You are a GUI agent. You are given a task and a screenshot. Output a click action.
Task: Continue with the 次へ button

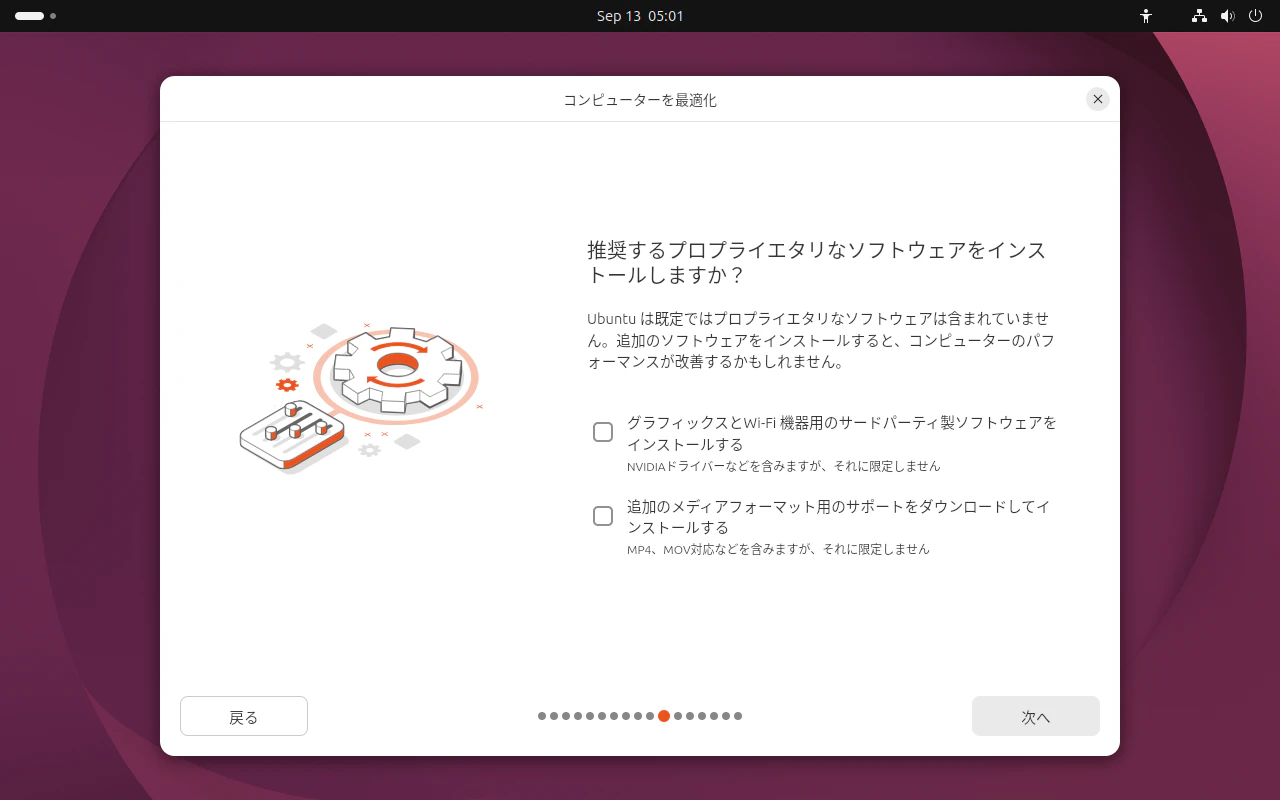click(x=1036, y=716)
